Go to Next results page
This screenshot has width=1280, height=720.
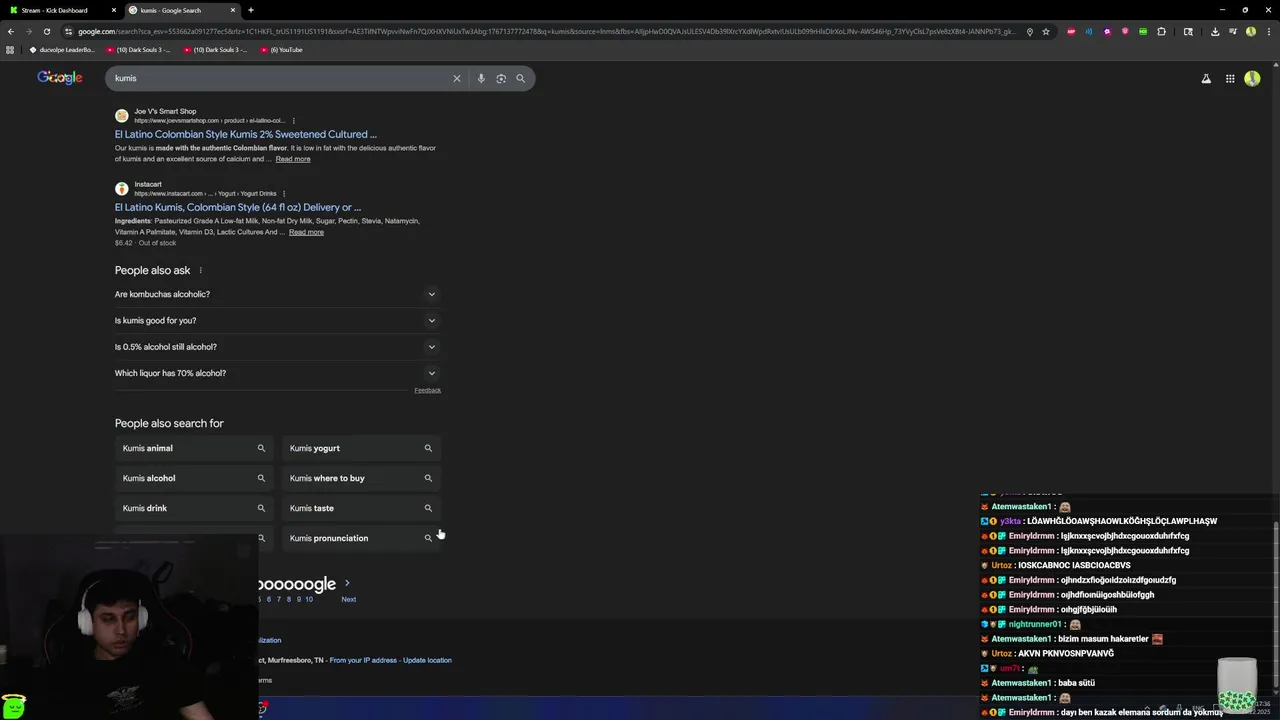(x=348, y=599)
